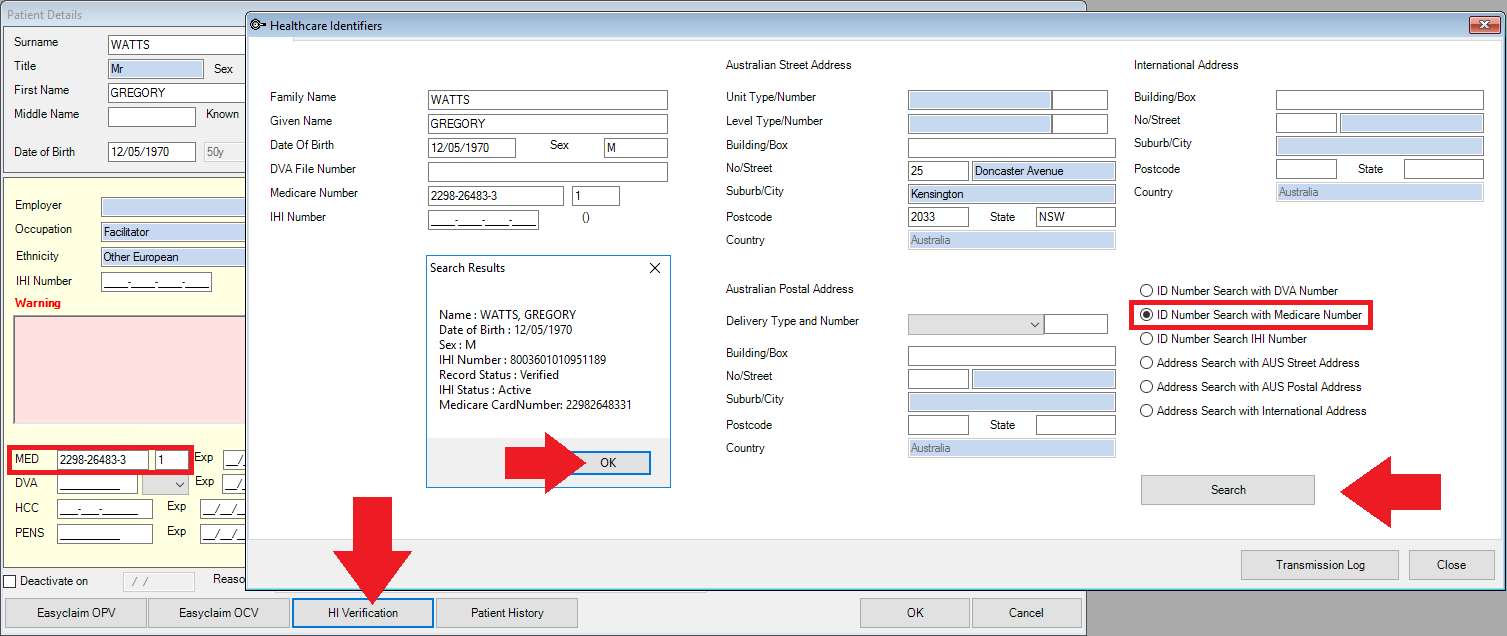Screen dimensions: 1507x636
Task: Click the DVA File Number field
Action: pos(547,172)
